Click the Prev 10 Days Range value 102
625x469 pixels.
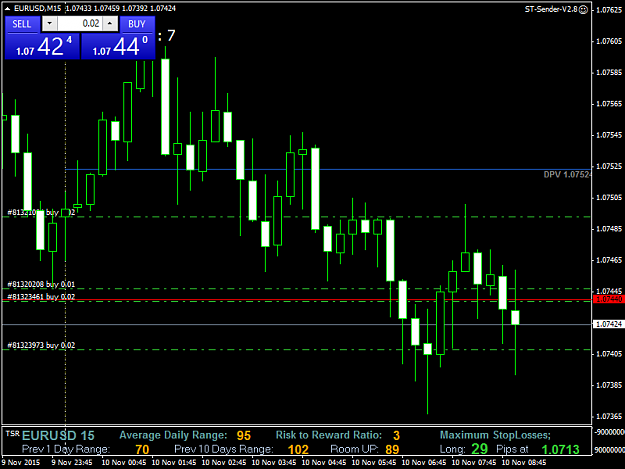tap(298, 450)
